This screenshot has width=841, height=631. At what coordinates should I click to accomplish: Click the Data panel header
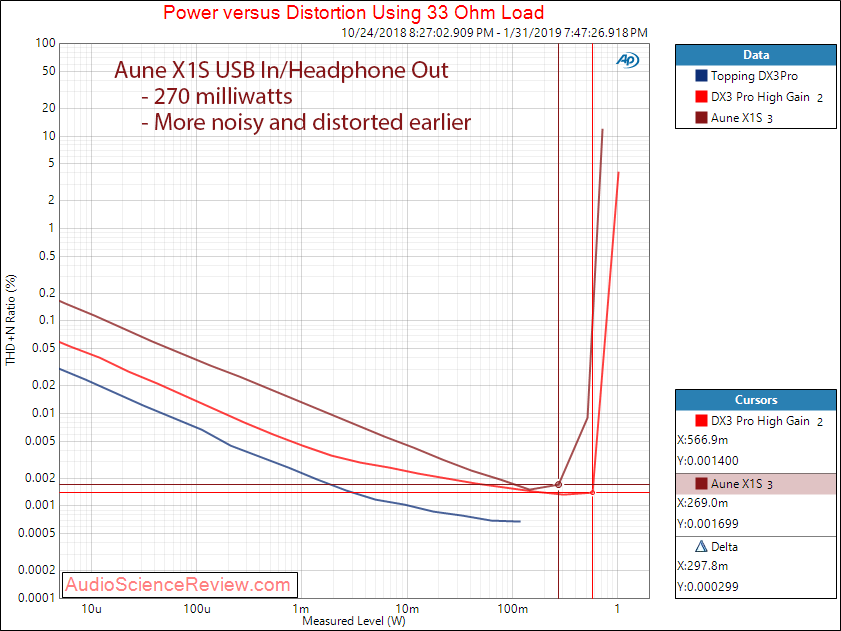pyautogui.click(x=756, y=55)
